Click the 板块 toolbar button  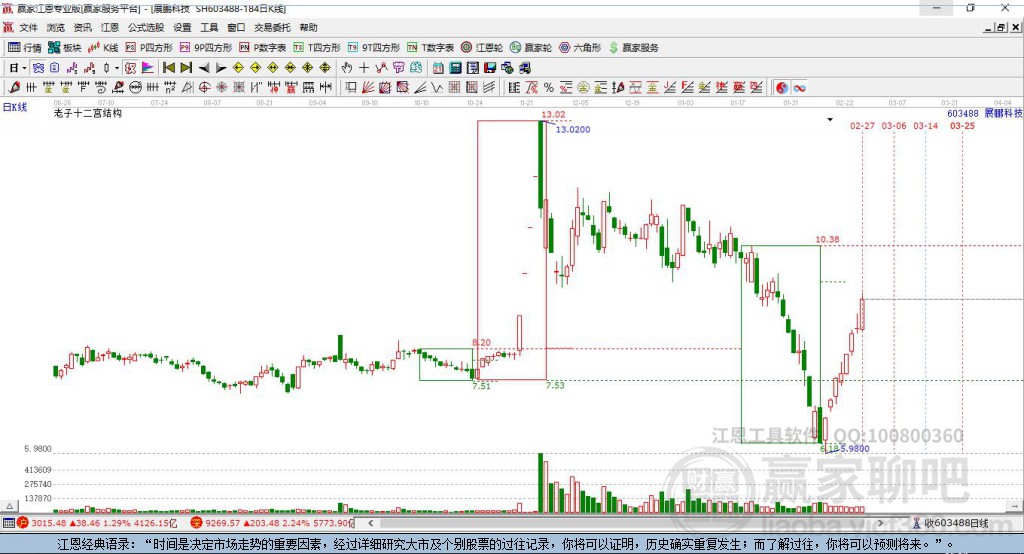click(64, 48)
